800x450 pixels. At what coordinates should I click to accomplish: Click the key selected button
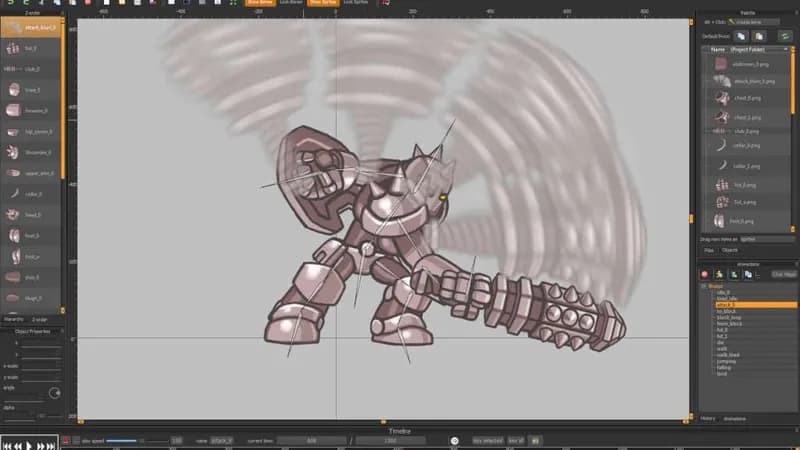pyautogui.click(x=488, y=441)
